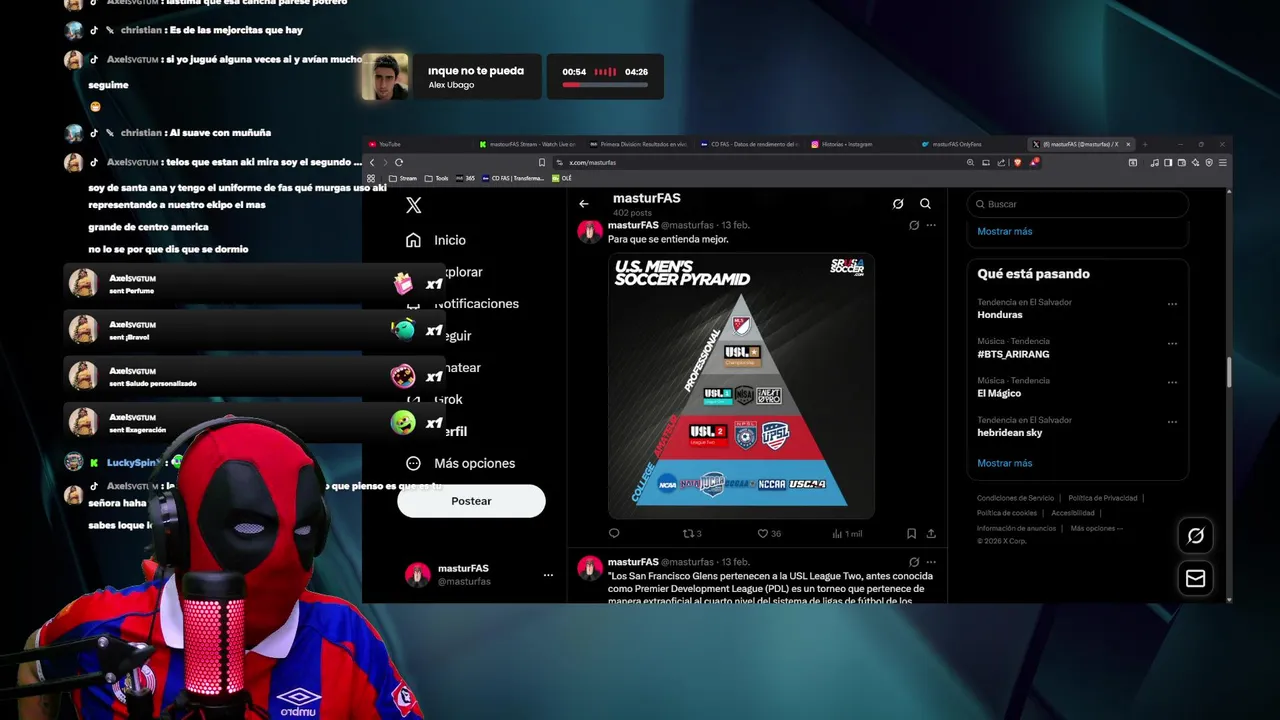Click browser back button
The width and height of the screenshot is (1280, 720).
click(x=372, y=162)
